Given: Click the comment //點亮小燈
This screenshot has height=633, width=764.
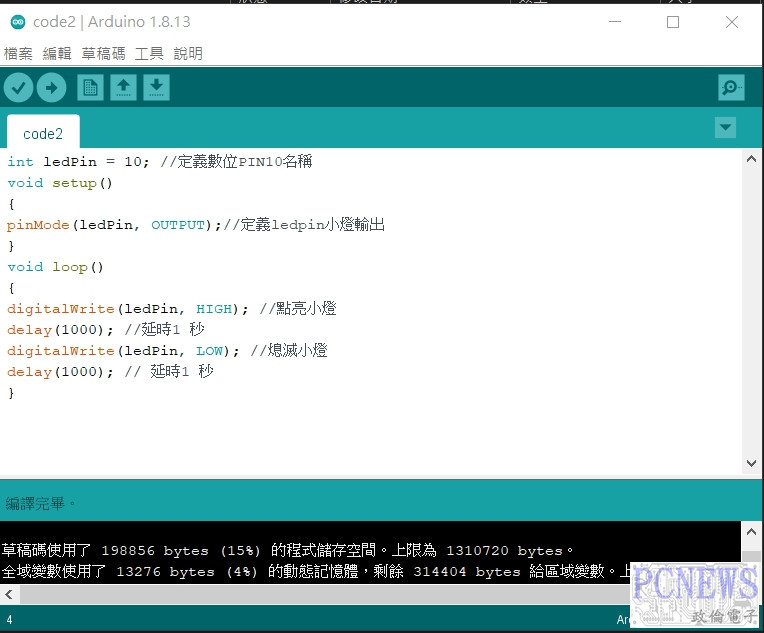Looking at the screenshot, I should 298,308.
